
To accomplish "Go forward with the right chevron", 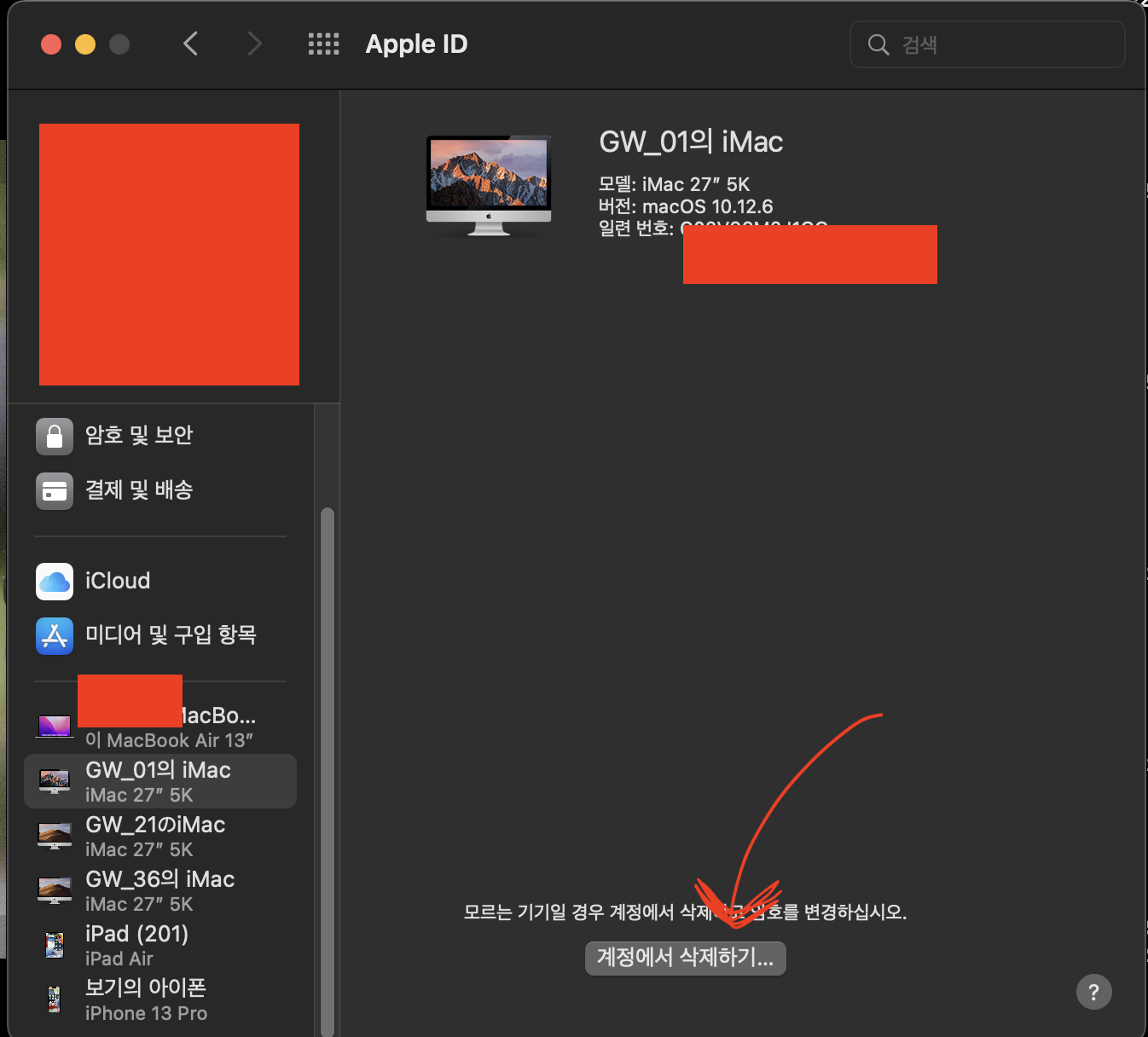I will [254, 43].
